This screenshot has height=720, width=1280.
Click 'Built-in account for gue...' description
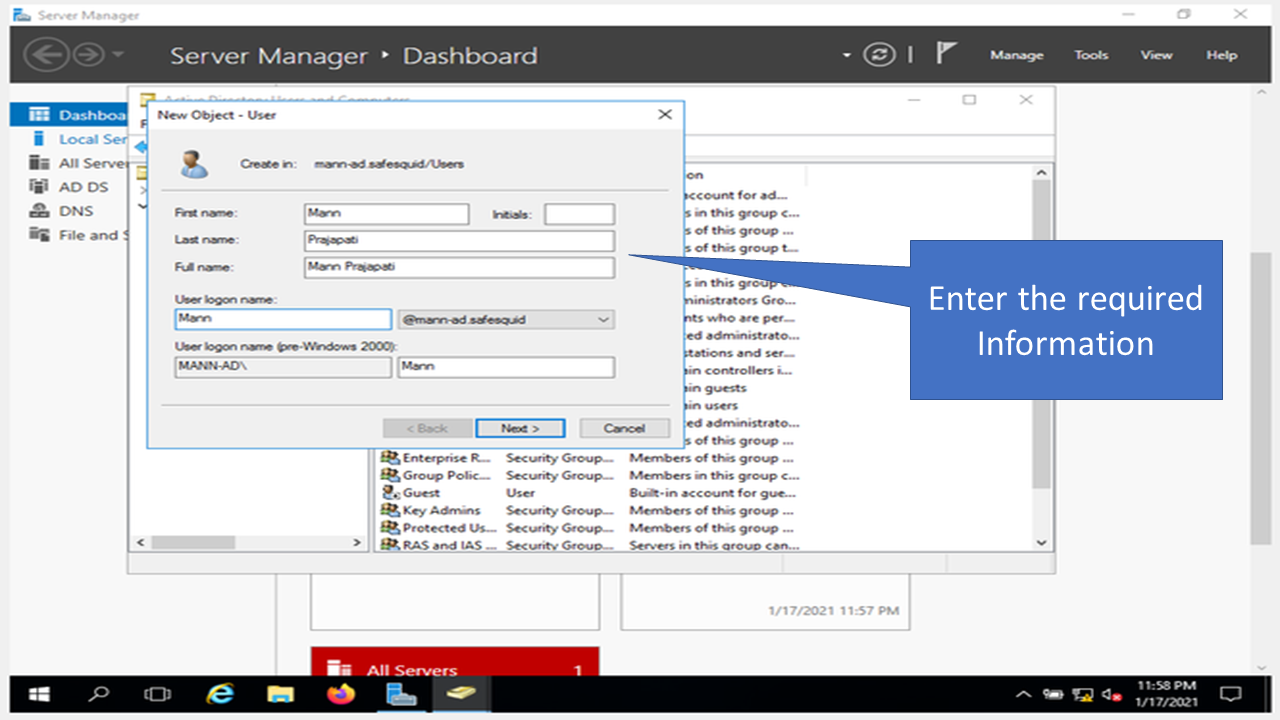[713, 493]
